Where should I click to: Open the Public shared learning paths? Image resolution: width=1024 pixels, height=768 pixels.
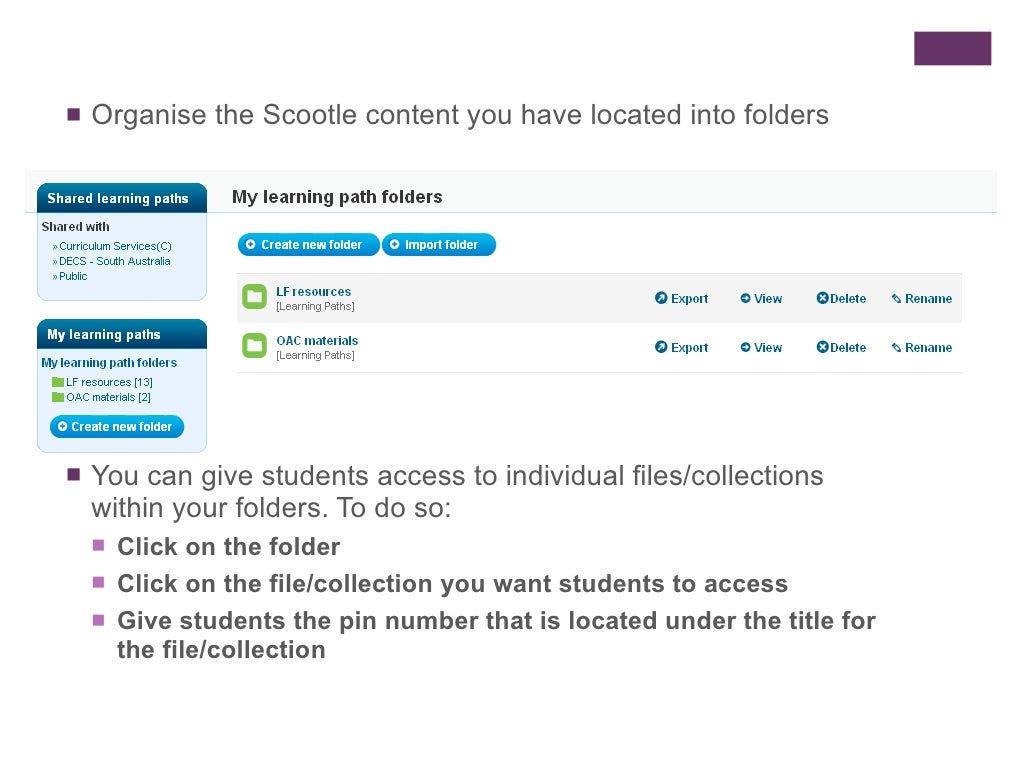tap(73, 276)
